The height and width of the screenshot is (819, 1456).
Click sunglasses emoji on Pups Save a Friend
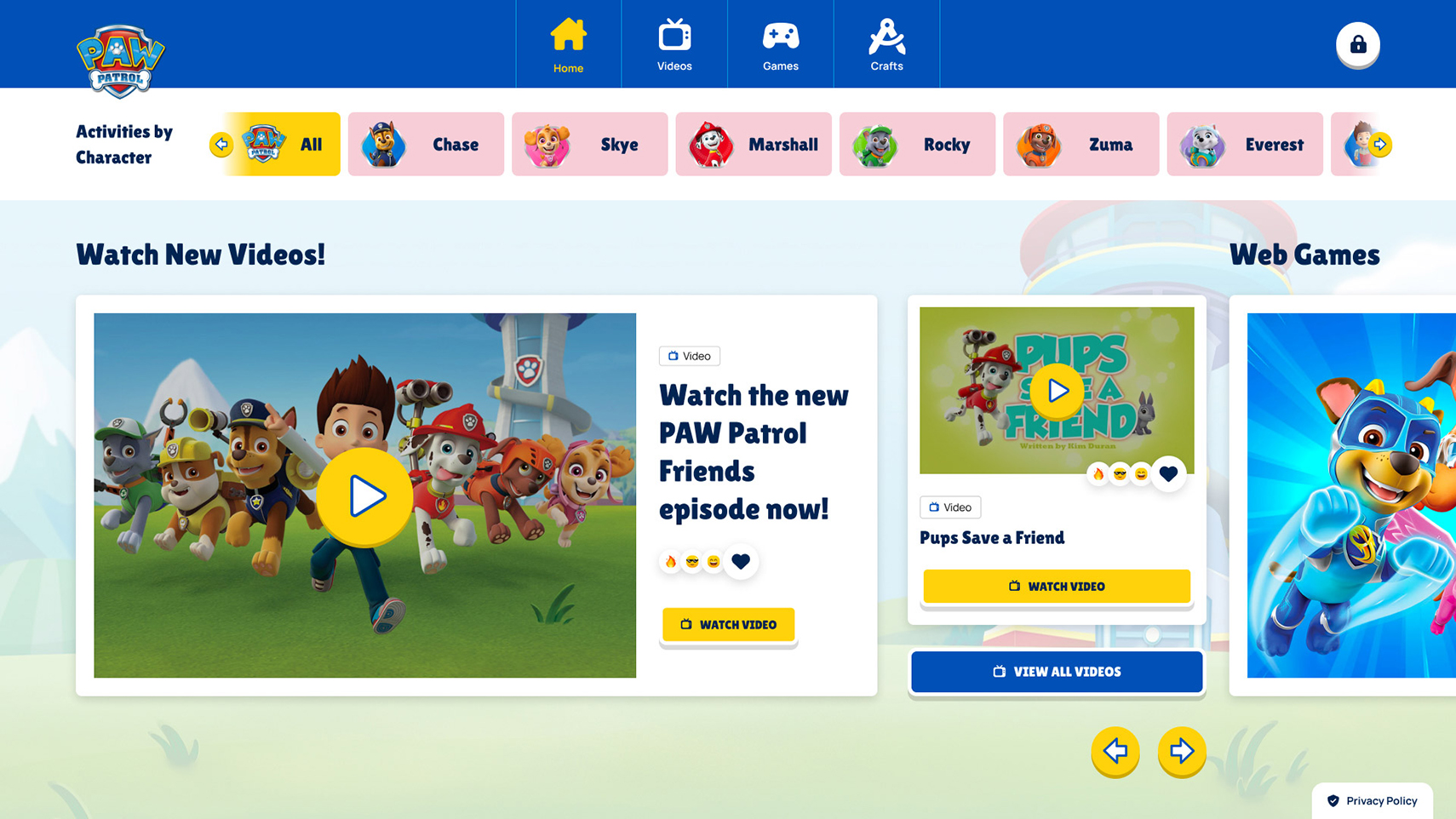1120,474
